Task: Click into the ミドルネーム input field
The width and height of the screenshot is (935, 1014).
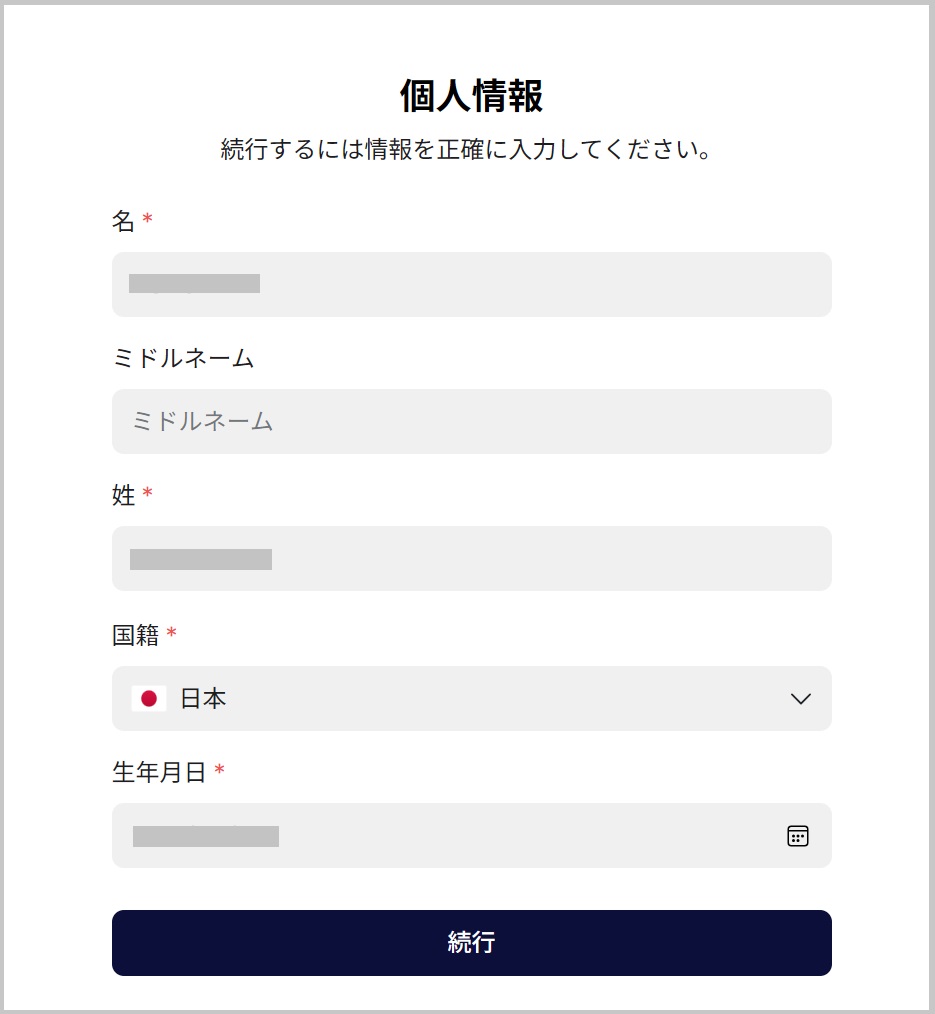Action: 471,422
